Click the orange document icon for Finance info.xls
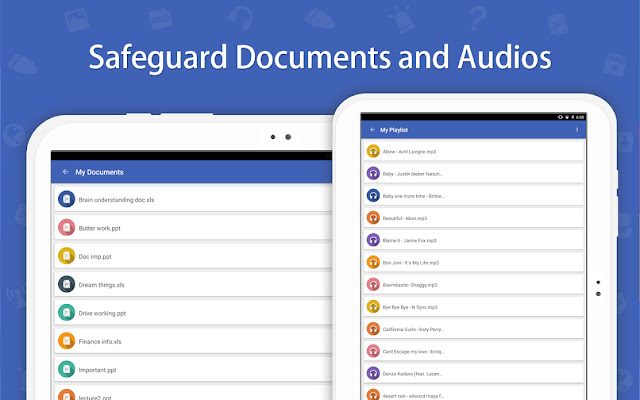 click(67, 341)
